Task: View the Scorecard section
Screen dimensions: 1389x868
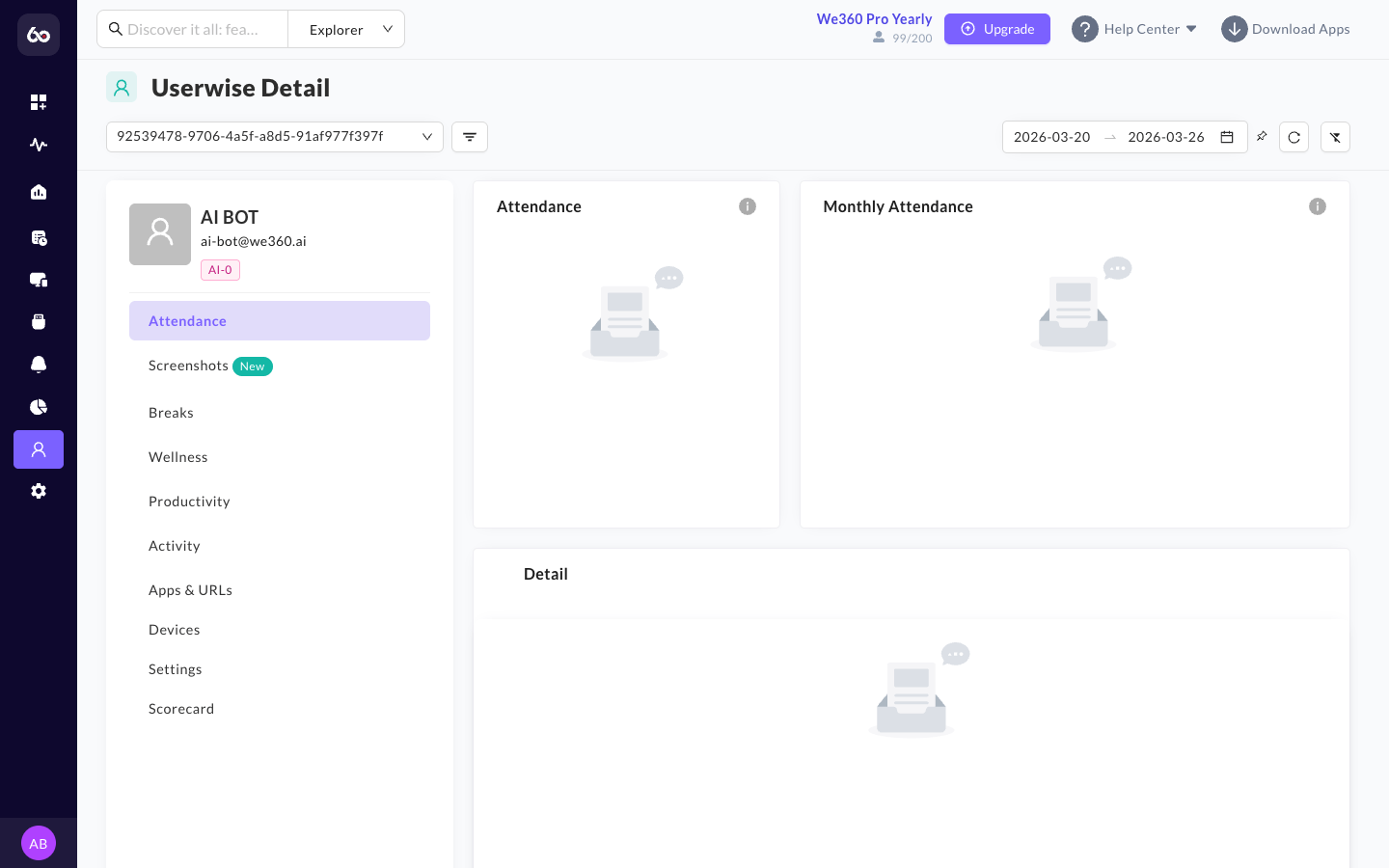Action: (x=280, y=709)
